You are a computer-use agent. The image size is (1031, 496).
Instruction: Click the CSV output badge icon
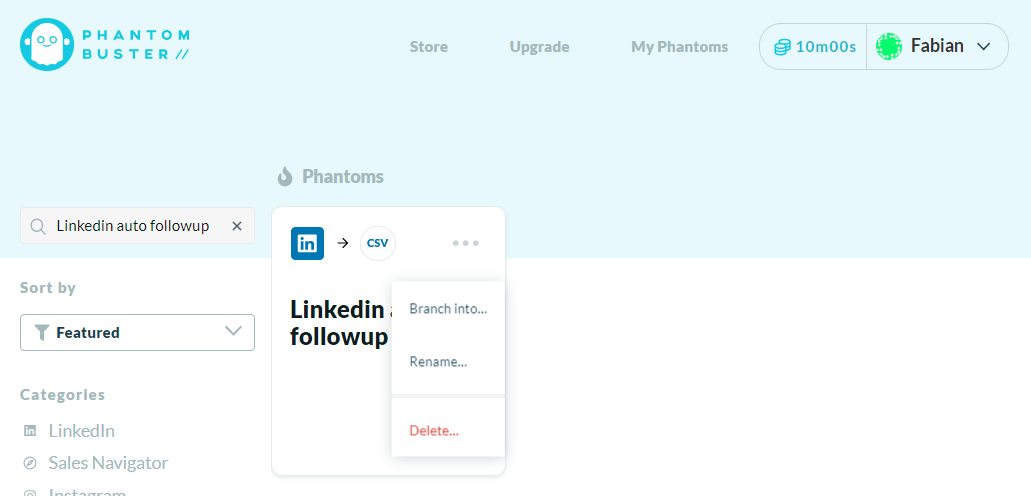377,243
